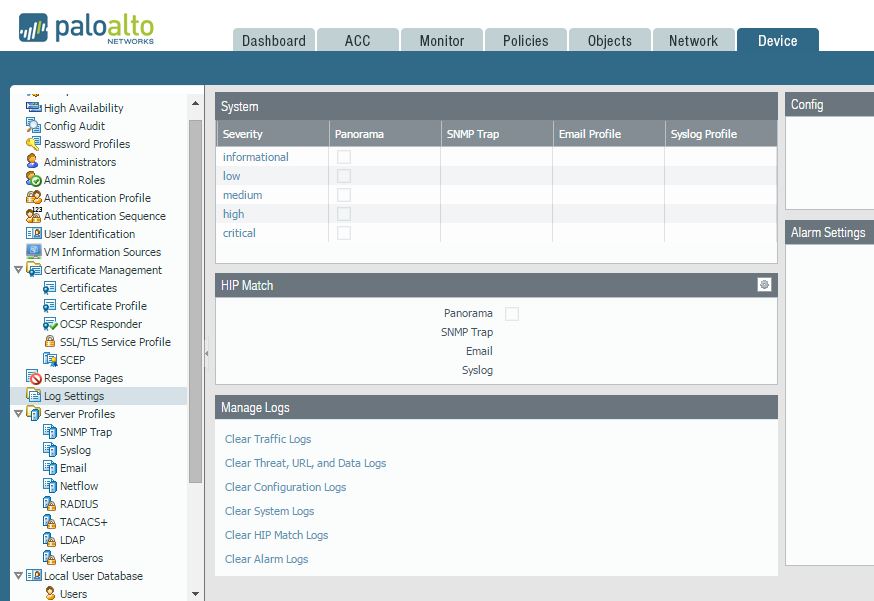Select Syslog under Server Profiles
874x601 pixels.
click(75, 450)
